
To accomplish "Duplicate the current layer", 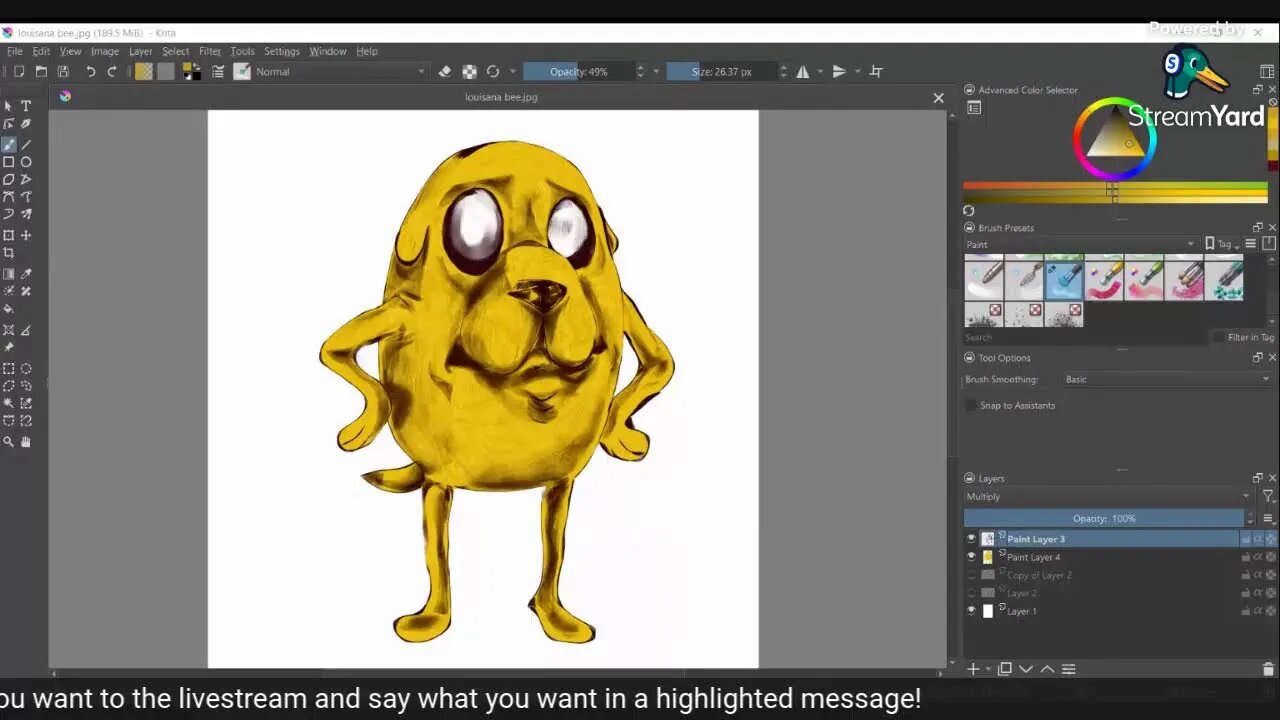I will coord(1005,669).
